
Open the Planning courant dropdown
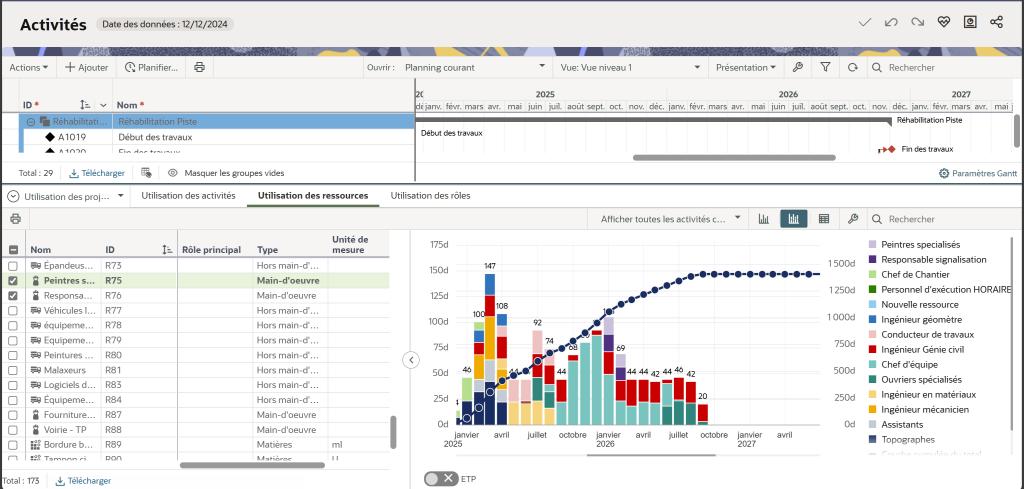pos(471,67)
